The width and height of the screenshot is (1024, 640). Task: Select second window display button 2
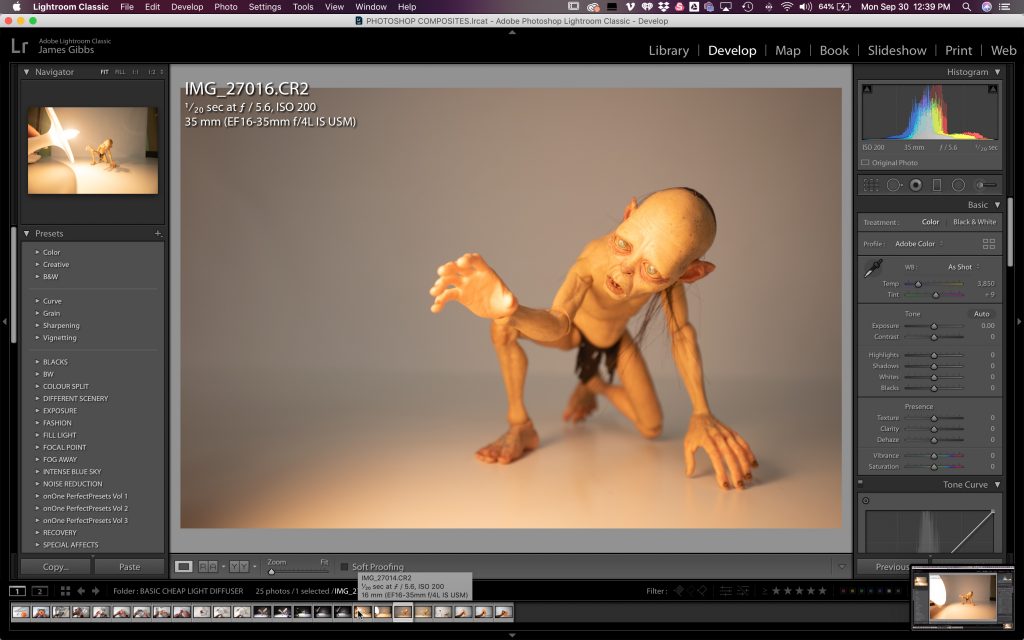coord(40,591)
